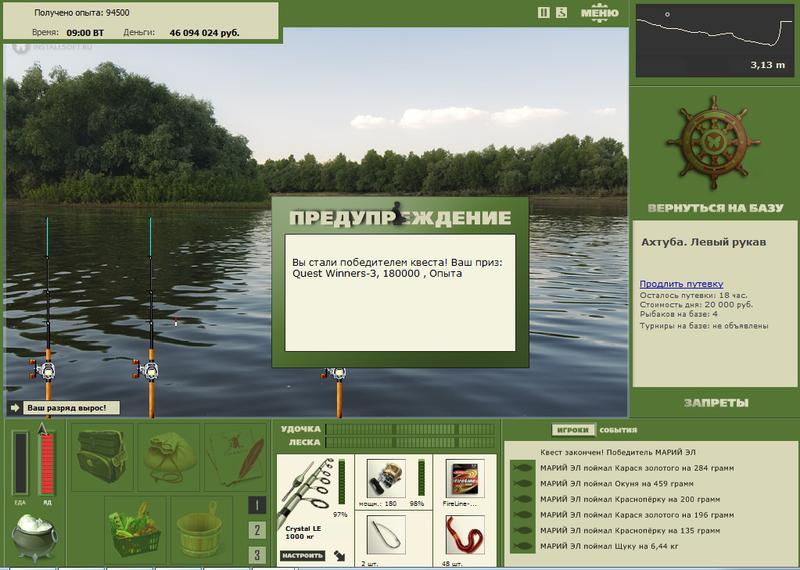Viewport: 800px width, 570px height.
Task: Click the Стоимость дня: 20 000 руб. line
Action: 696,305
